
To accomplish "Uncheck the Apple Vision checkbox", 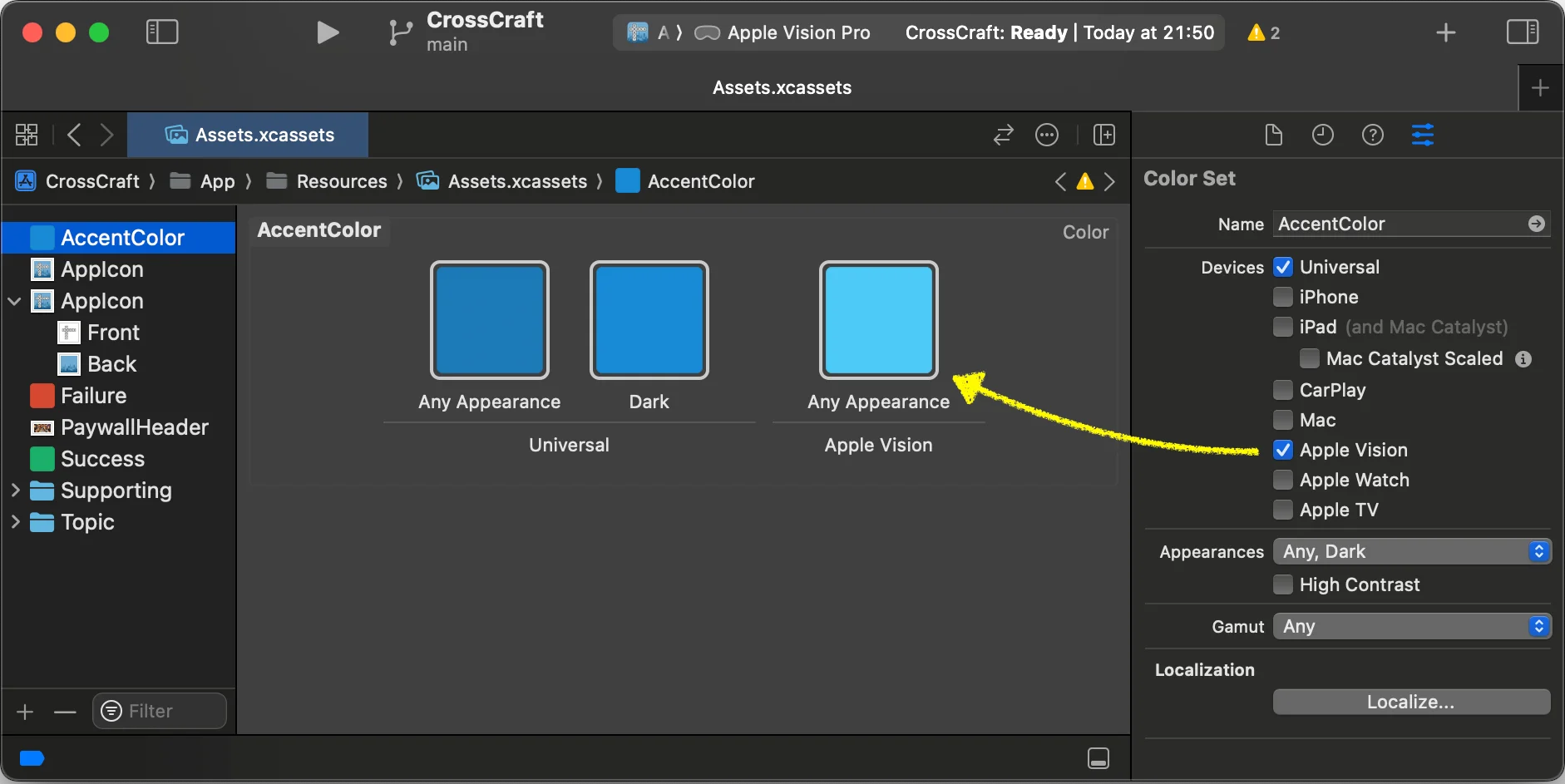I will [1283, 450].
